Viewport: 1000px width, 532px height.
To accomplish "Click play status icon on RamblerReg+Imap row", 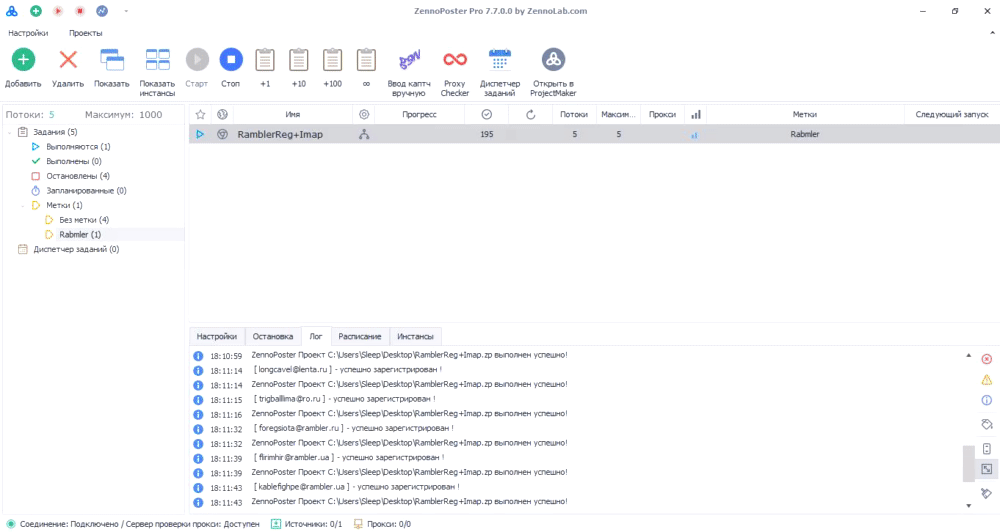I will [200, 135].
